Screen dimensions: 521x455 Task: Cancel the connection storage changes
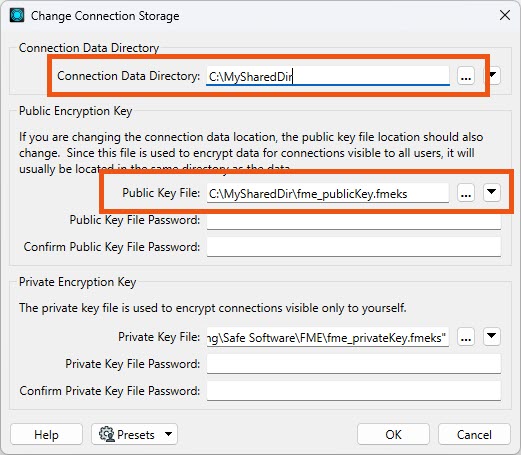[474, 434]
